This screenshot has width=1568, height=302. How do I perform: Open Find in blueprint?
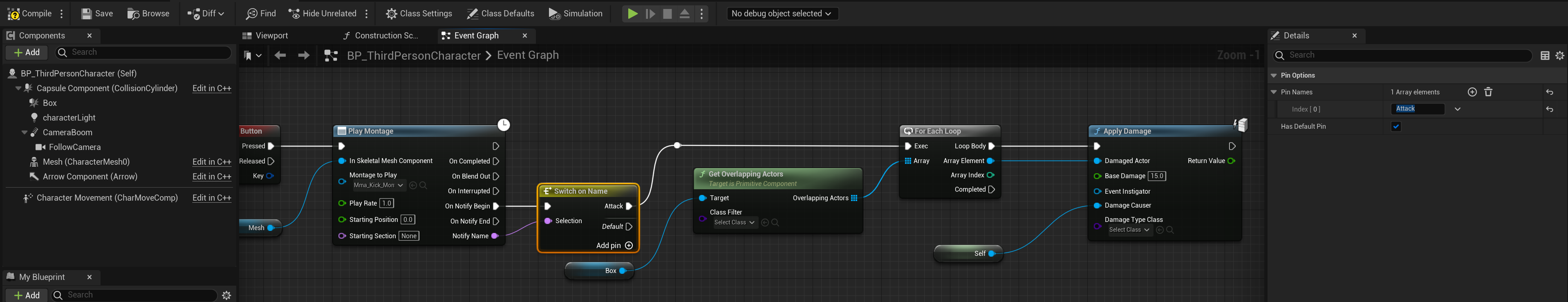(x=261, y=13)
